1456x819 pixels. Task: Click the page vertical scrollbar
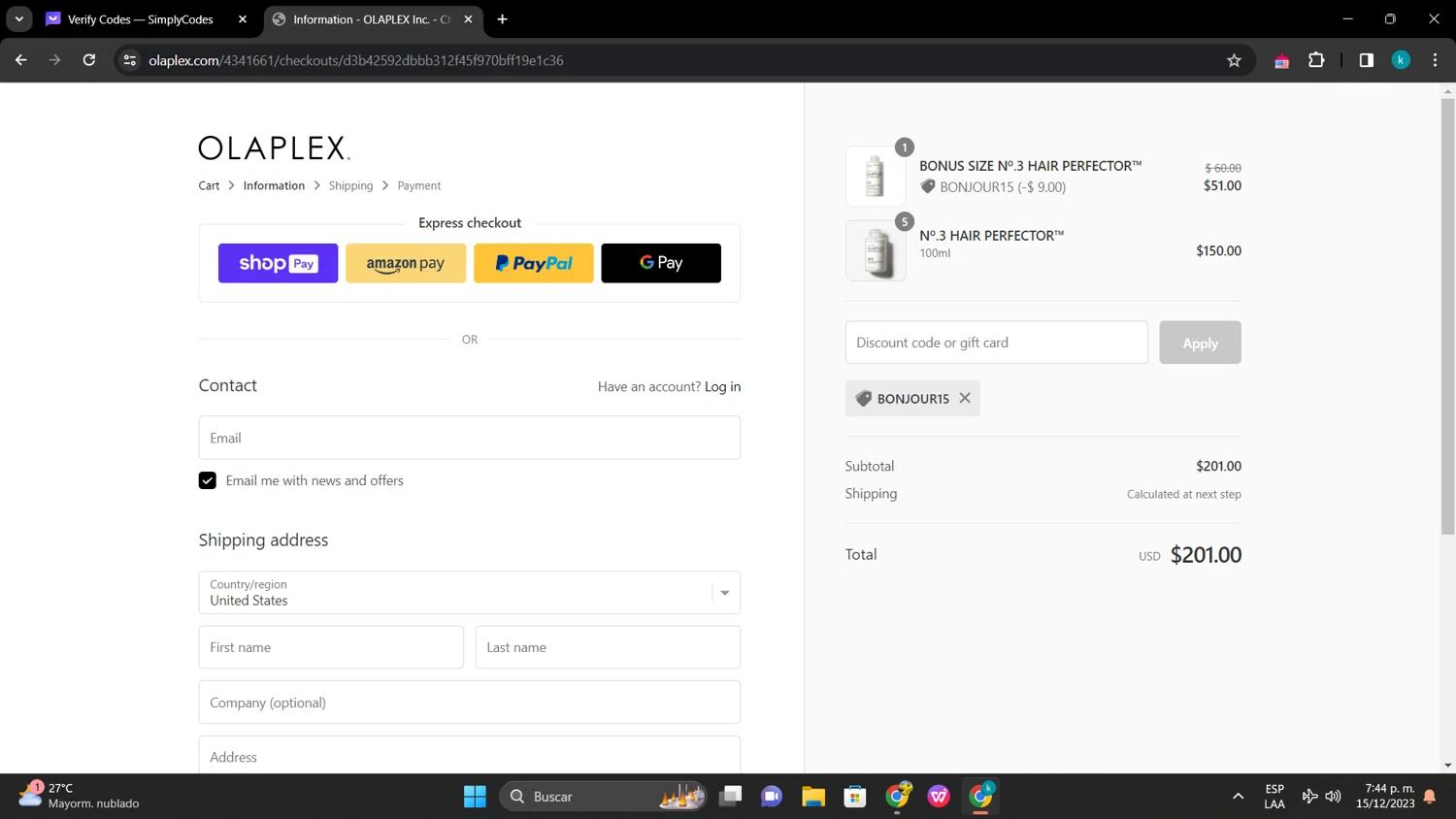coord(1447,315)
